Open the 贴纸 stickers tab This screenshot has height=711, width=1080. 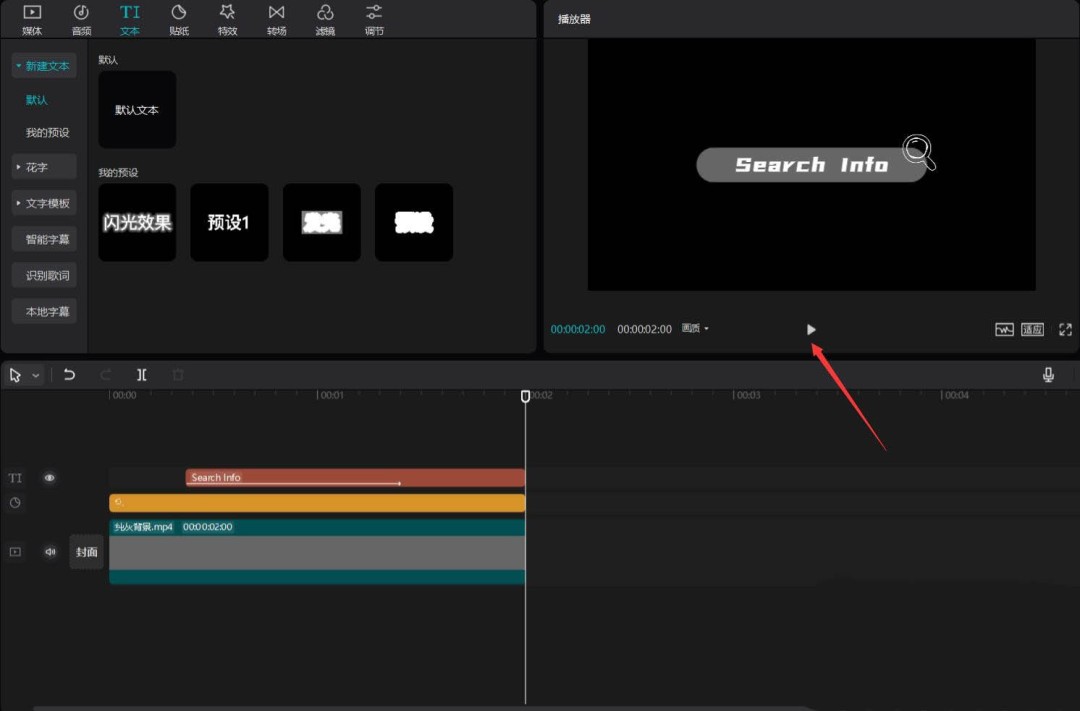click(x=179, y=19)
